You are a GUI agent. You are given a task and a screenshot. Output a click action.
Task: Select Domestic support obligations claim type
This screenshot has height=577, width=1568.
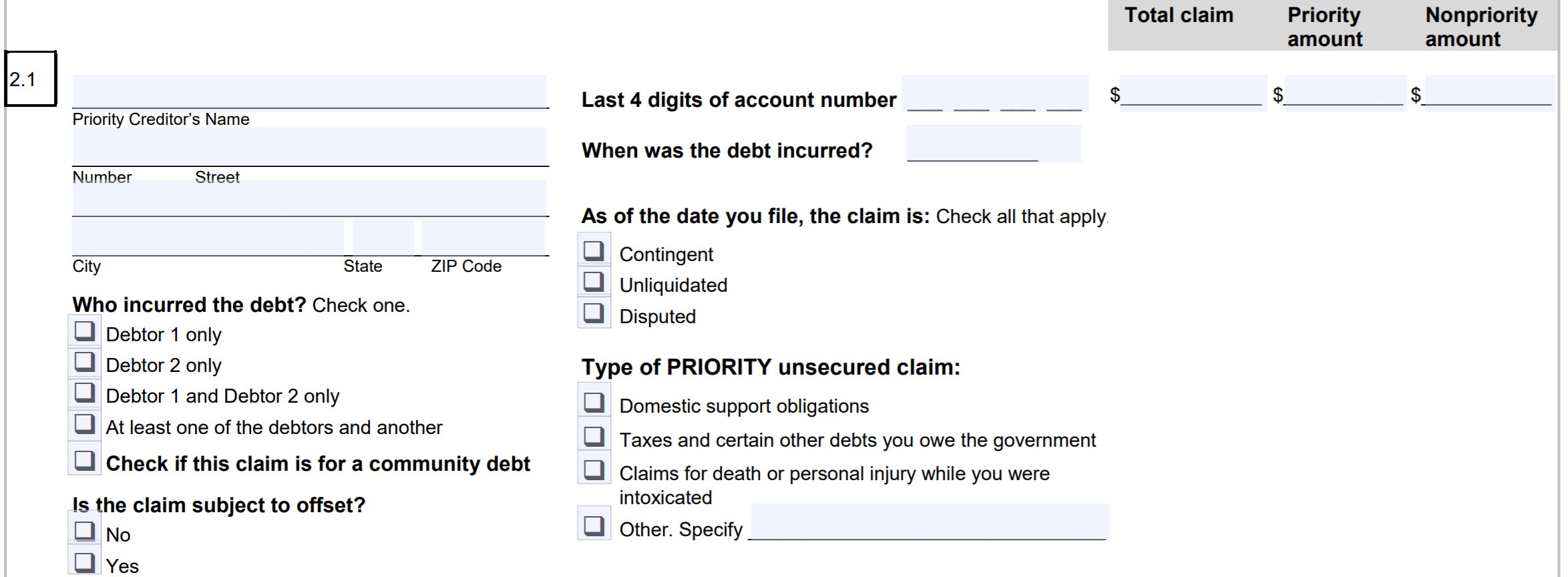pos(594,403)
